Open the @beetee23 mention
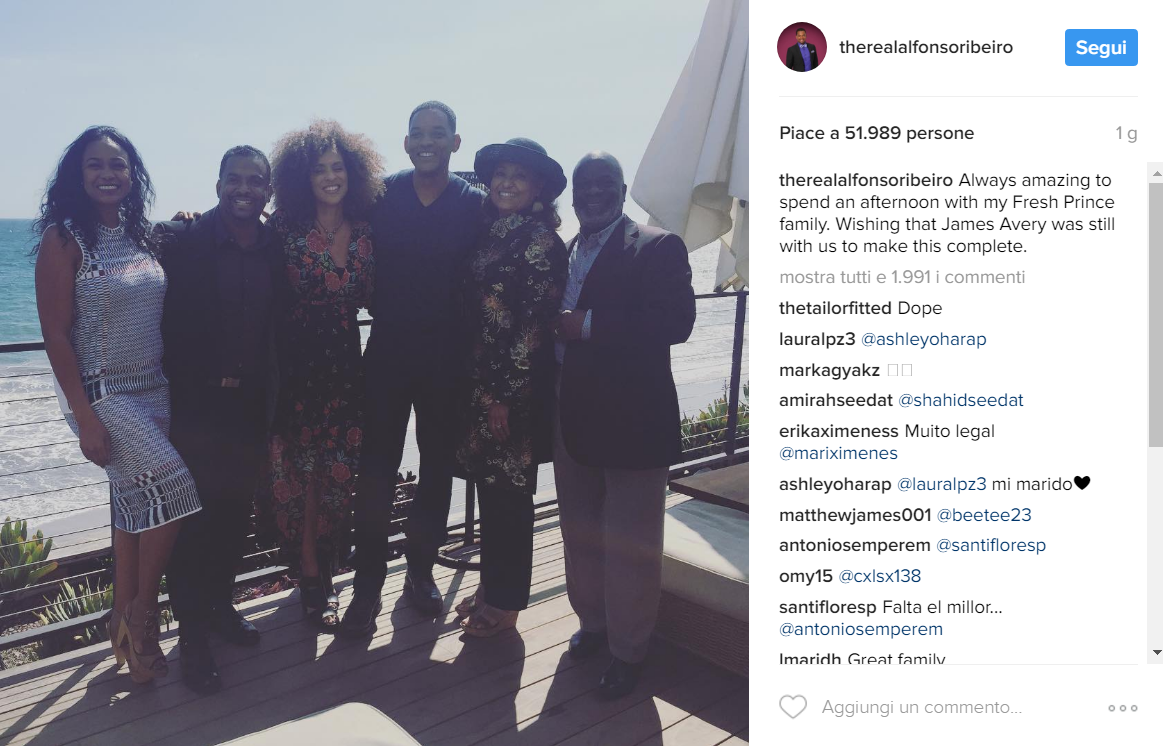The width and height of the screenshot is (1163, 746). tap(984, 515)
